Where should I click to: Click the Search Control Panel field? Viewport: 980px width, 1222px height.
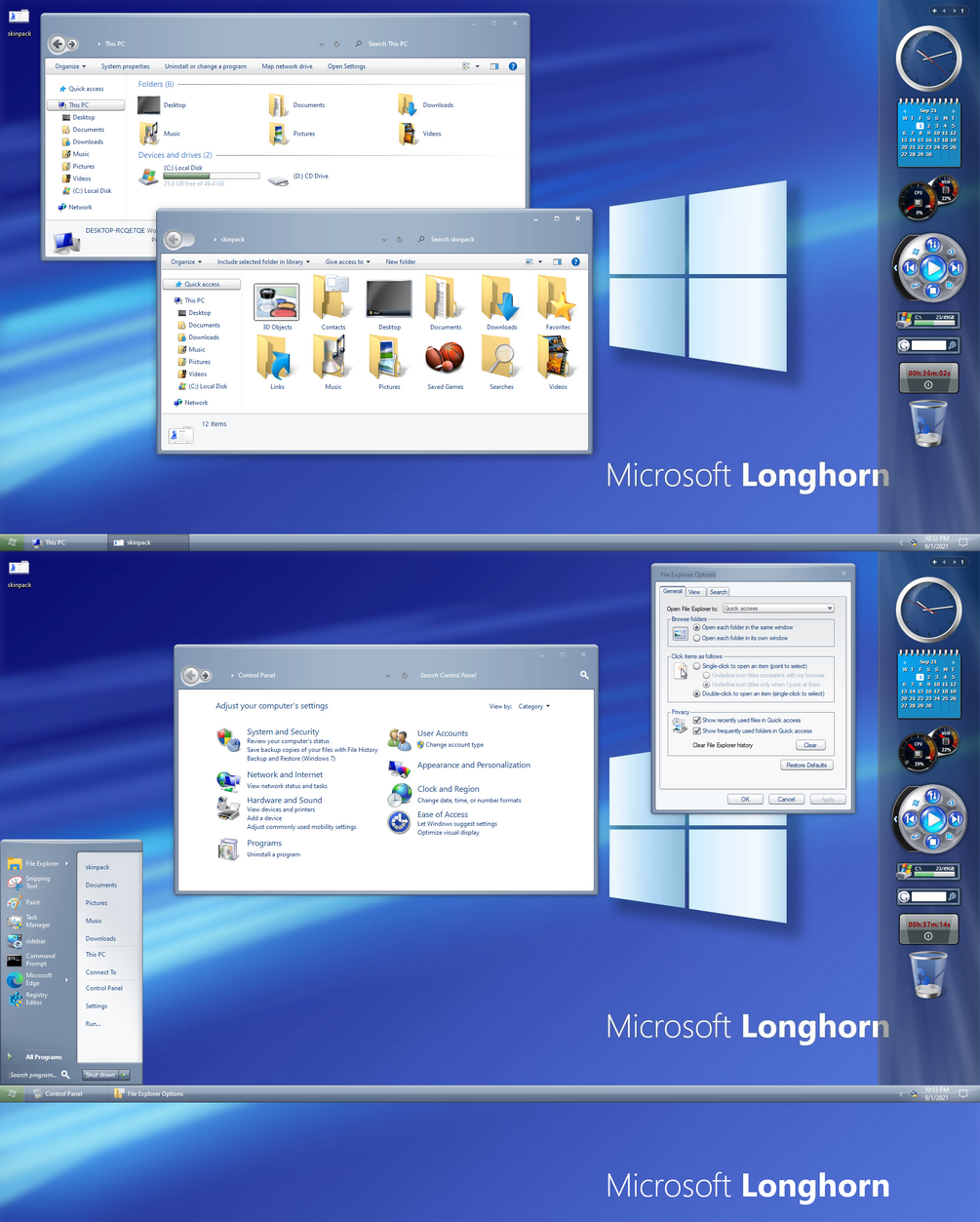point(497,675)
